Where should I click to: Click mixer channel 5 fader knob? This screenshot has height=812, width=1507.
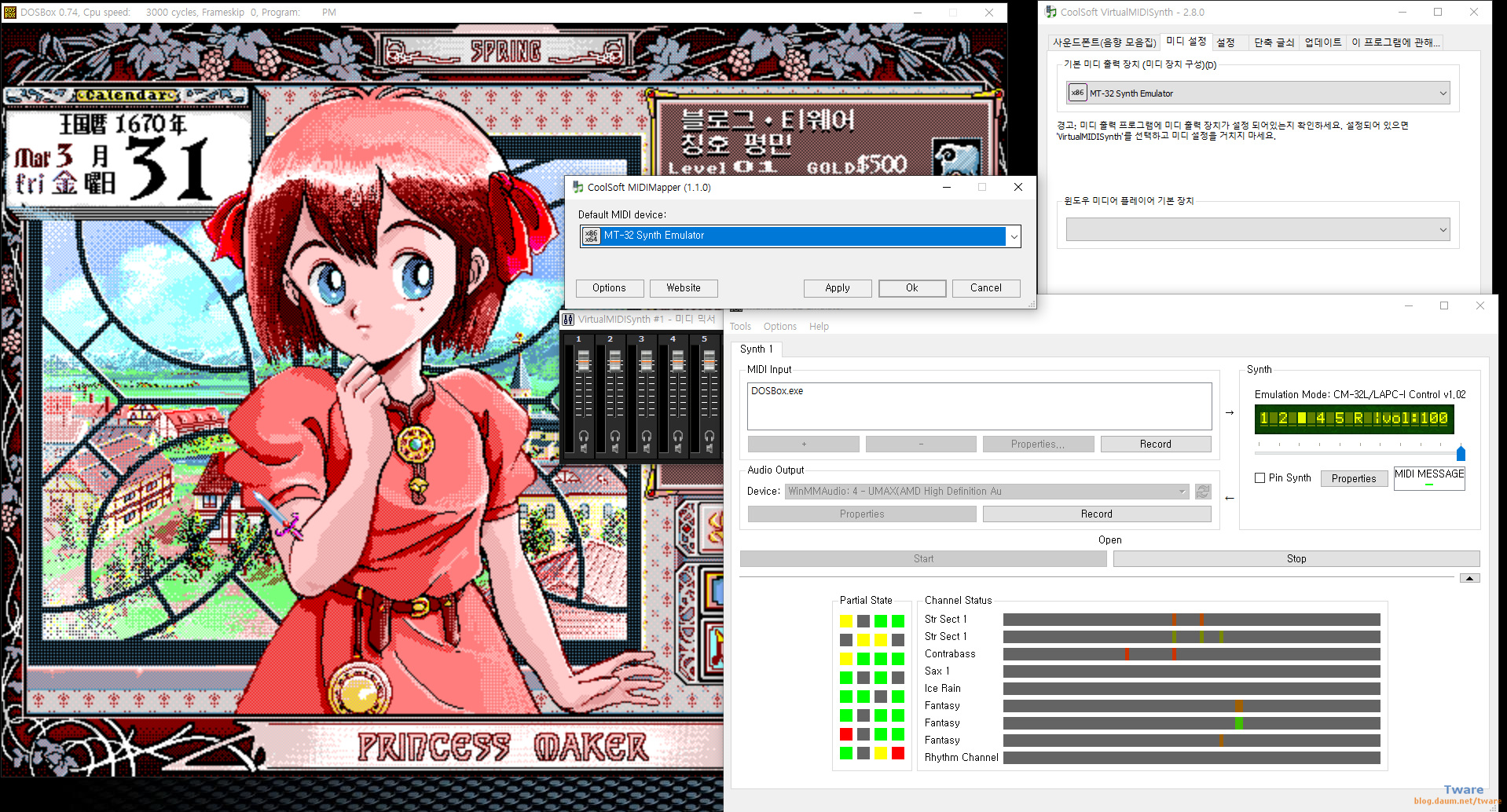[x=709, y=361]
